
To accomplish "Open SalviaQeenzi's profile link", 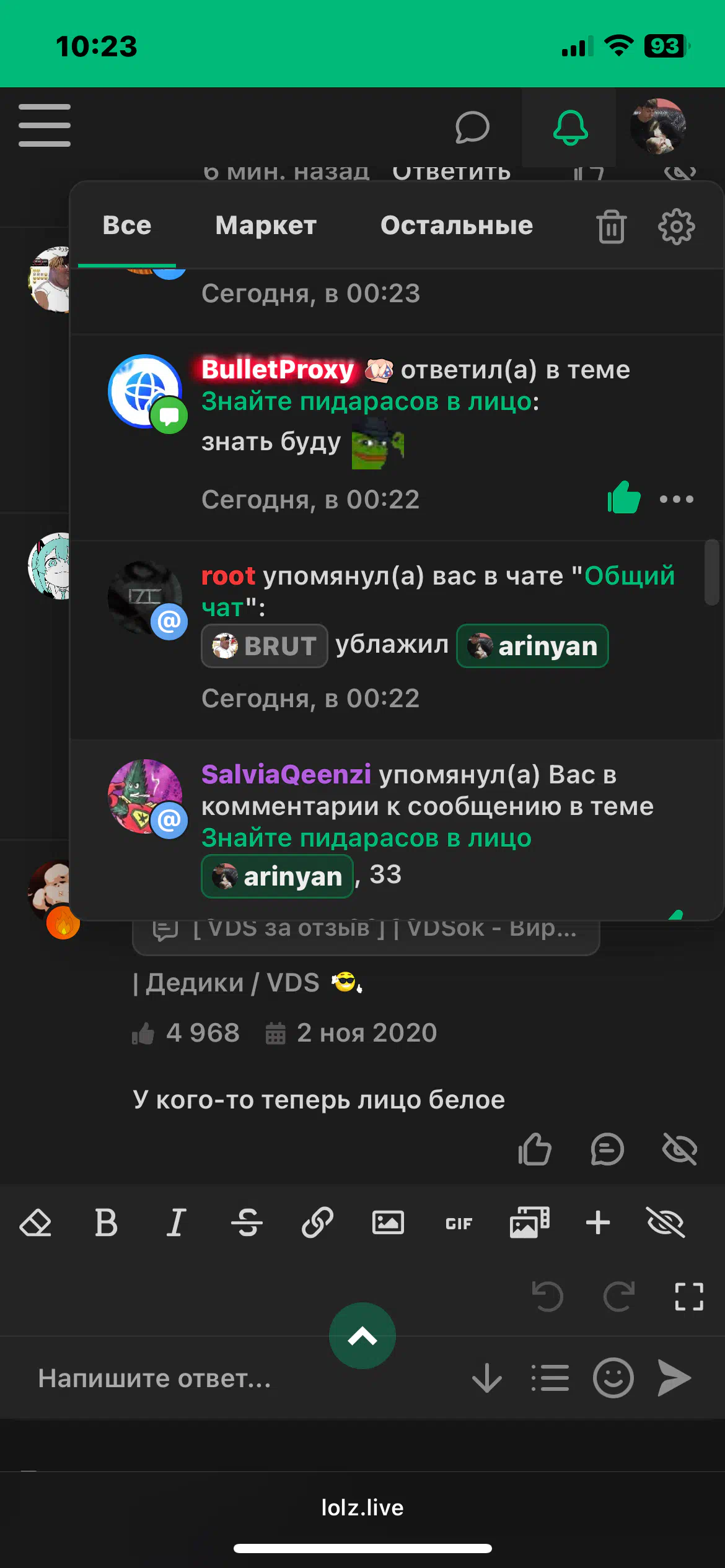I will tap(286, 775).
